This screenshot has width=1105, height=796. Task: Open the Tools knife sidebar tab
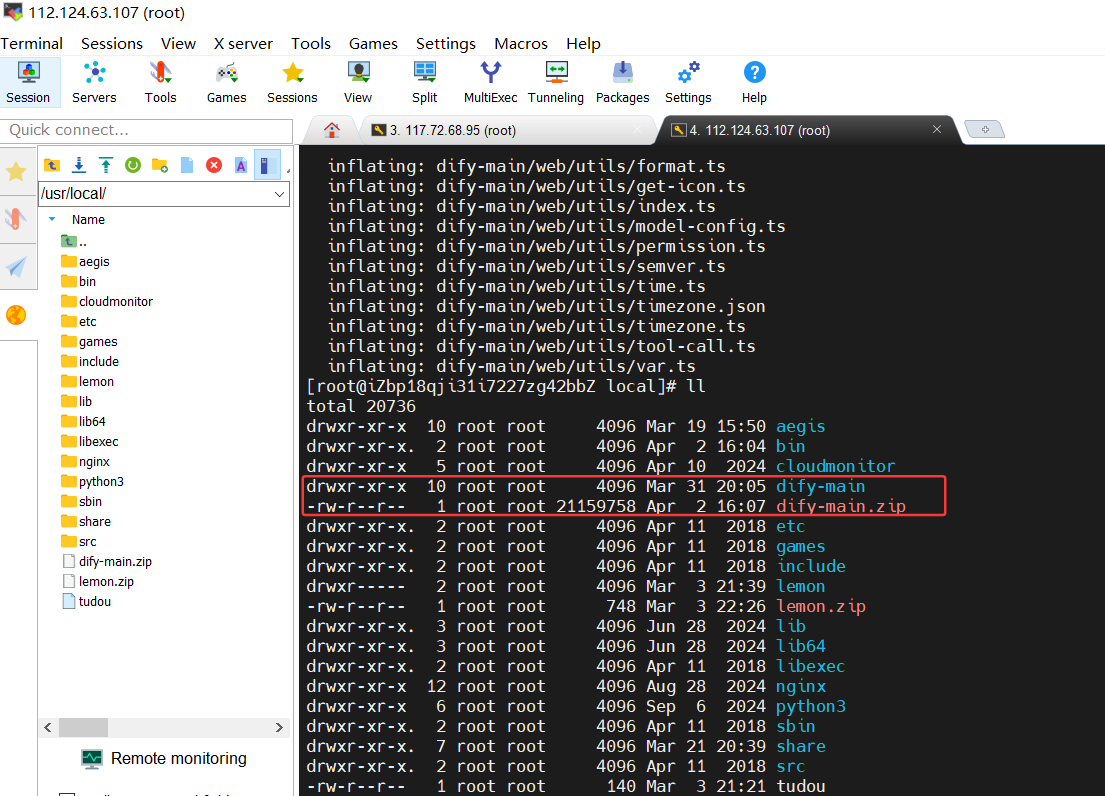16,218
